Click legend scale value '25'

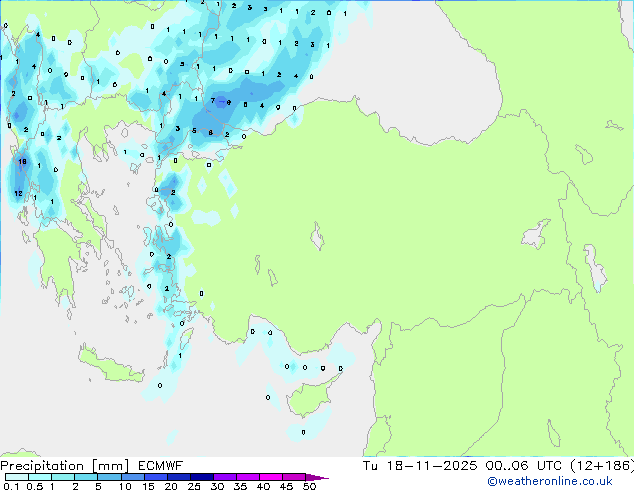[194, 486]
